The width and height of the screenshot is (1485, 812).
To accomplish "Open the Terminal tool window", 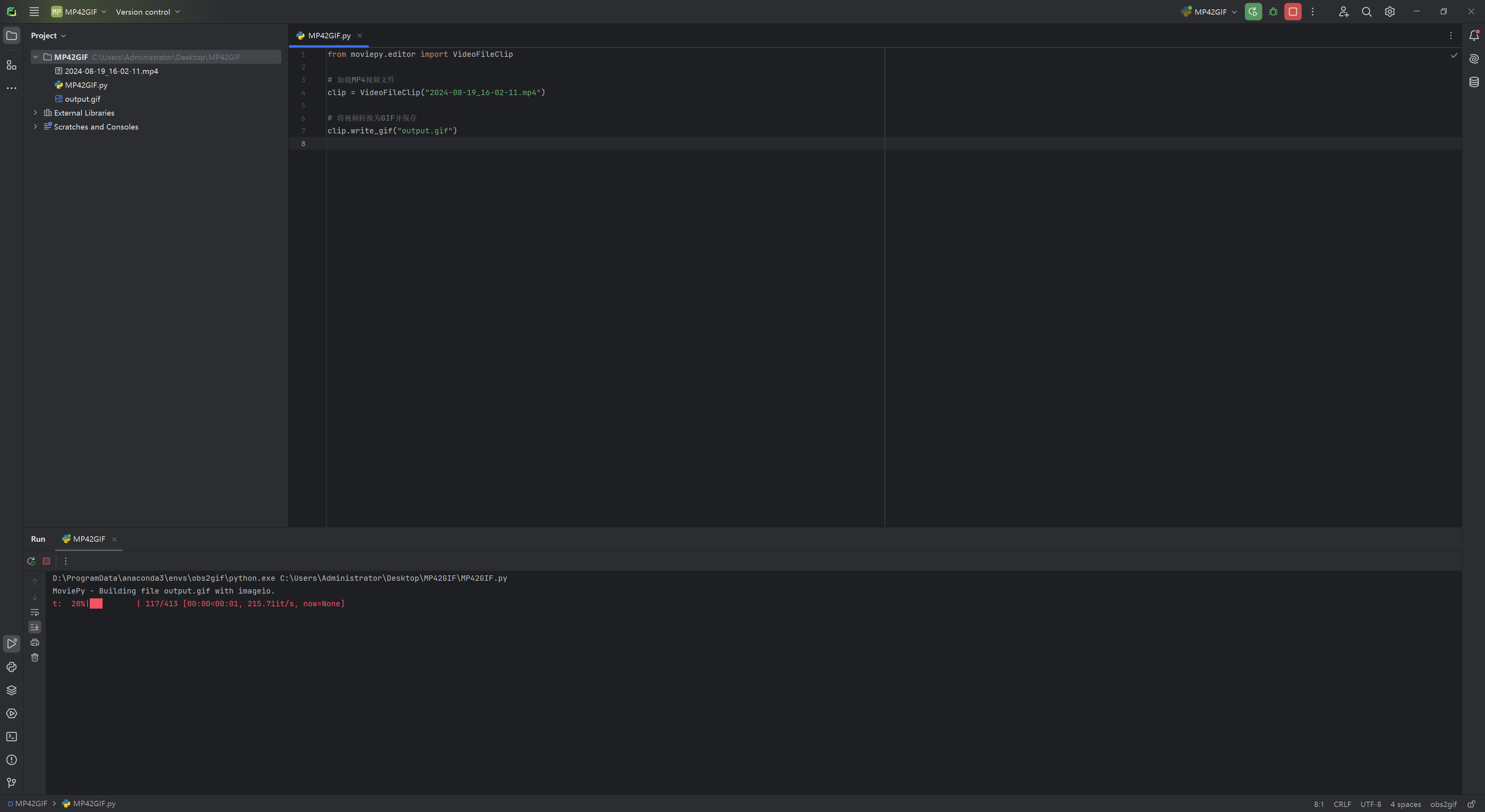I will point(12,737).
